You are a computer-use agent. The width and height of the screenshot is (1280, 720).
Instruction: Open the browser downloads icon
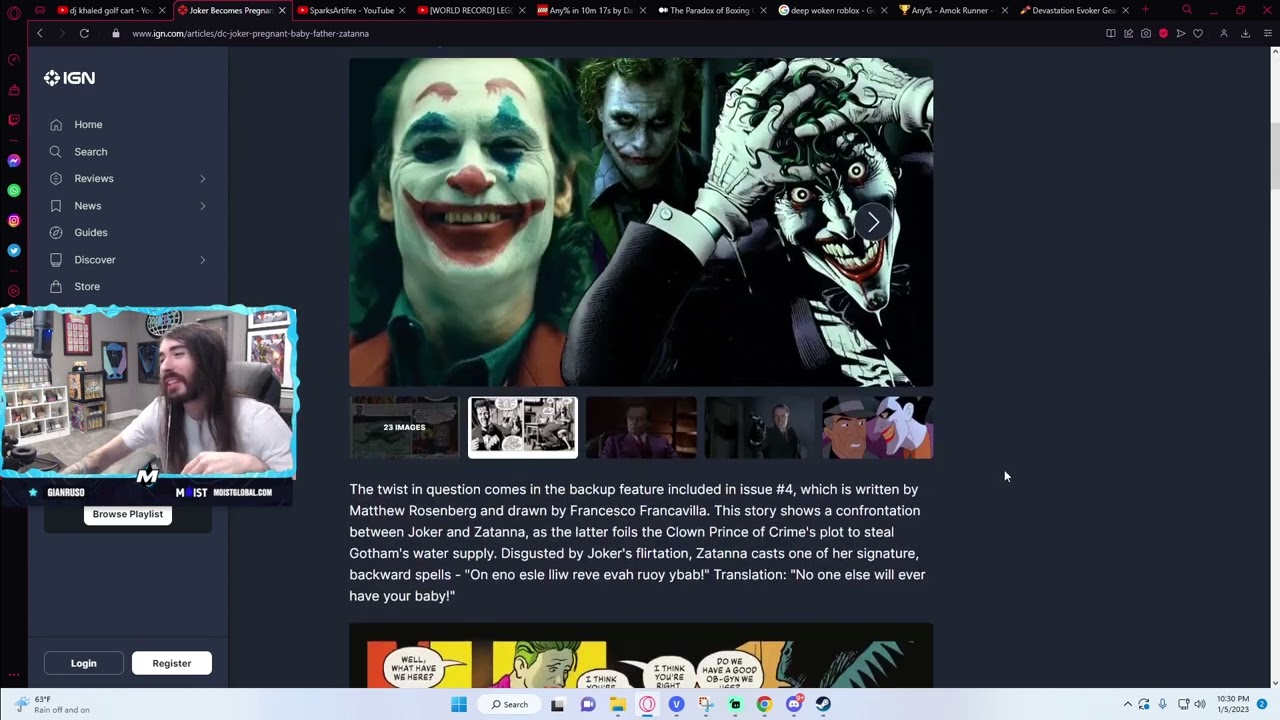(1245, 33)
